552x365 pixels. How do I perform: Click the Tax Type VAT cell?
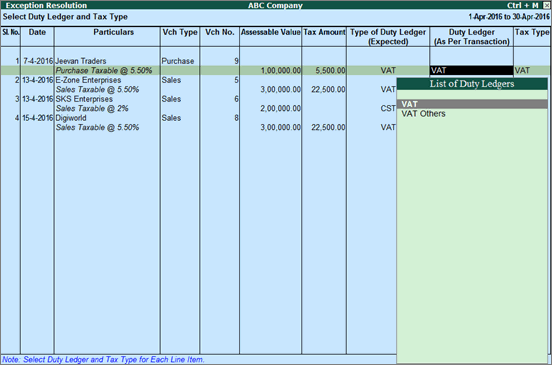click(522, 70)
